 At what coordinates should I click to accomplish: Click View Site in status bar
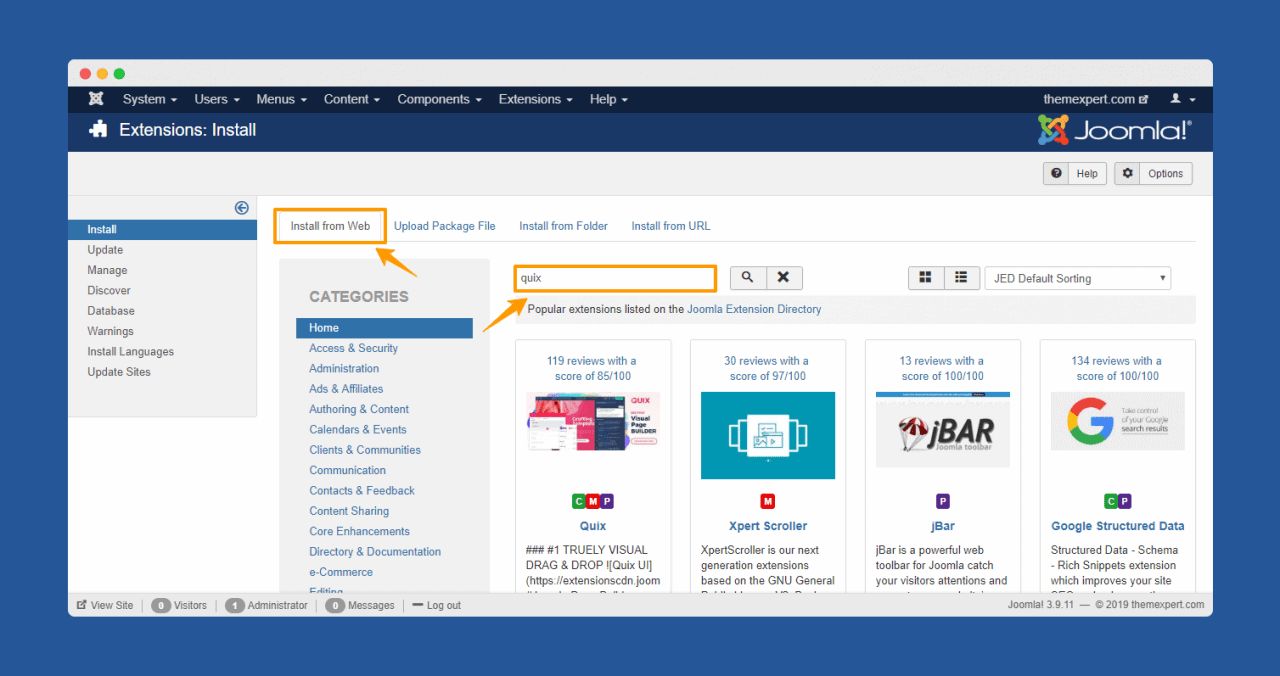pyautogui.click(x=104, y=605)
